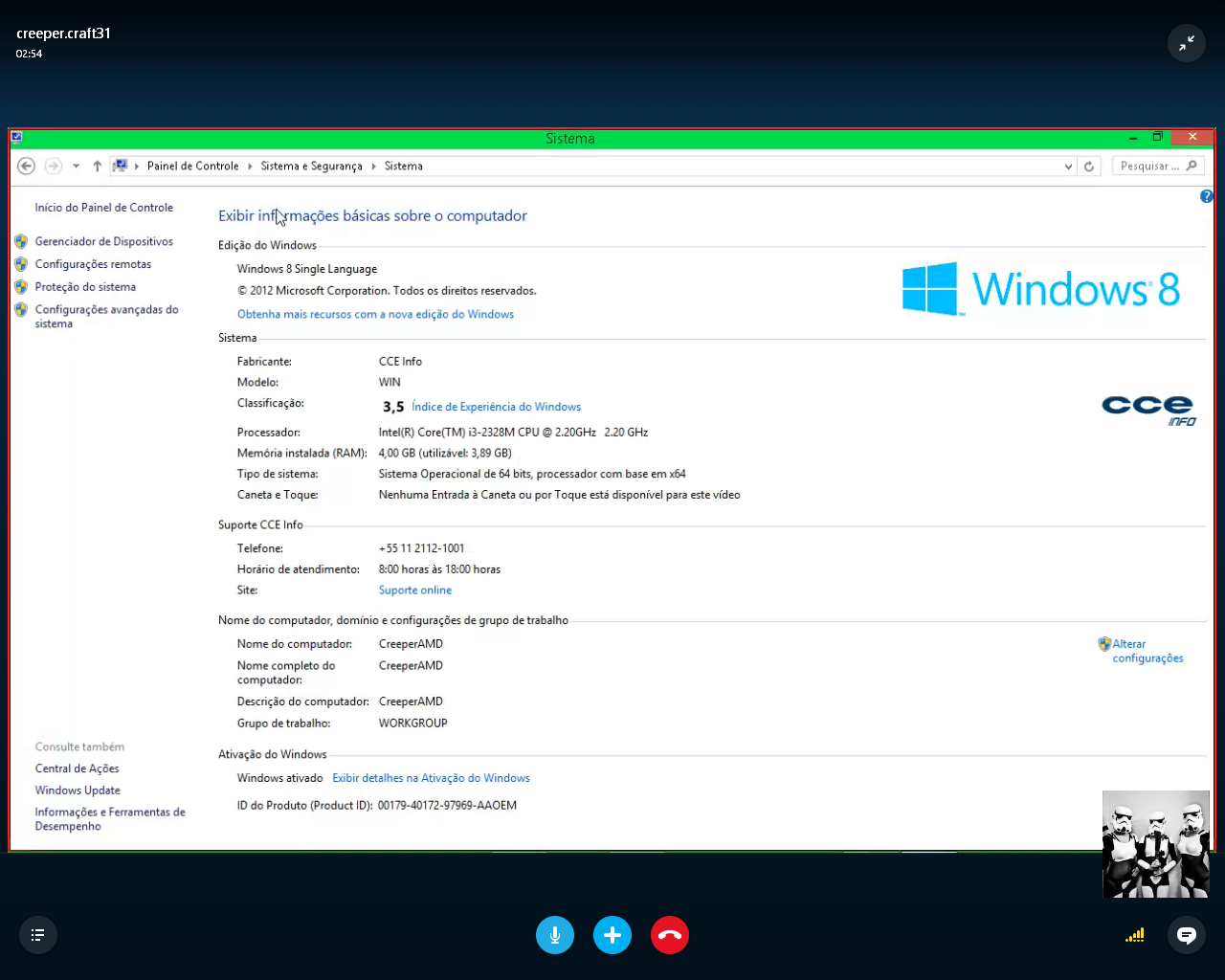This screenshot has height=980, width=1225.
Task: Go up one level with up arrow
Action: pyautogui.click(x=97, y=166)
